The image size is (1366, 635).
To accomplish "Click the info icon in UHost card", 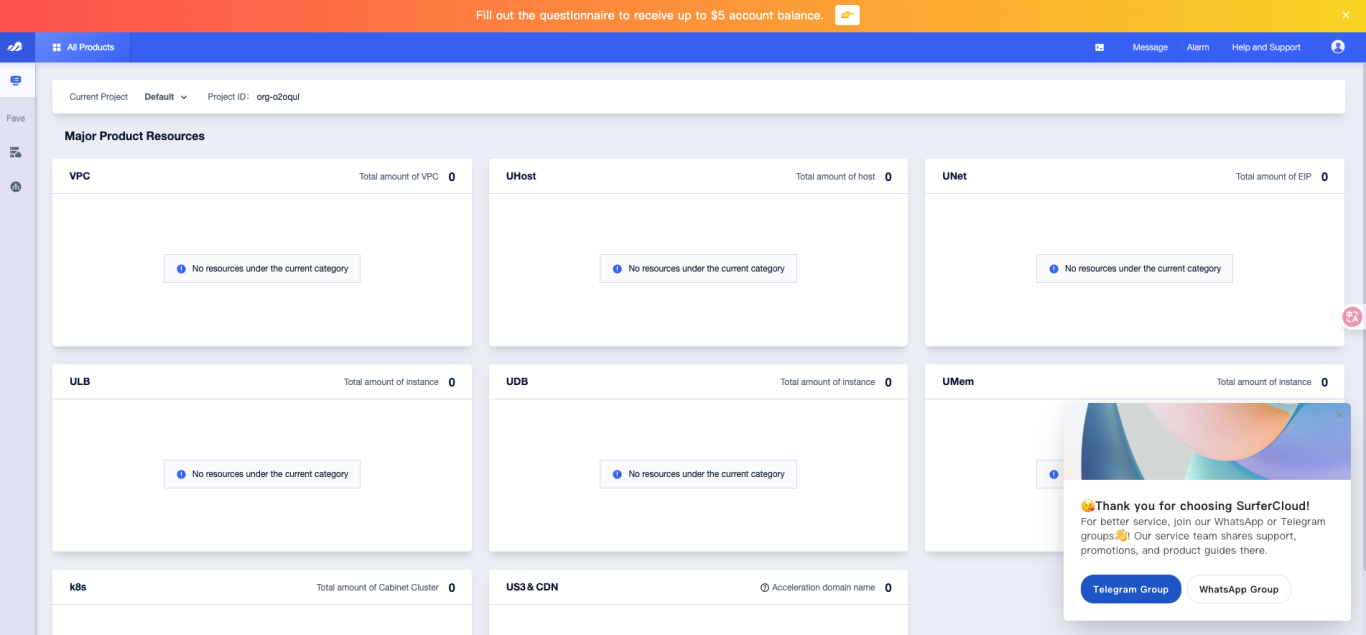I will (x=617, y=269).
